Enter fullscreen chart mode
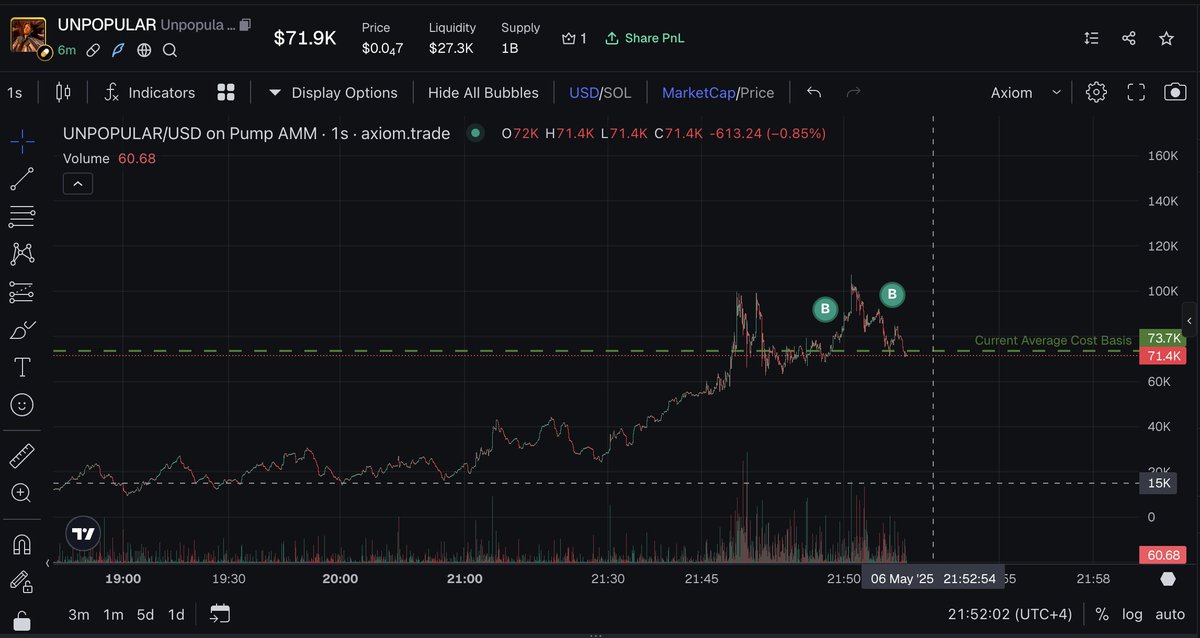The height and width of the screenshot is (638, 1200). [1136, 92]
